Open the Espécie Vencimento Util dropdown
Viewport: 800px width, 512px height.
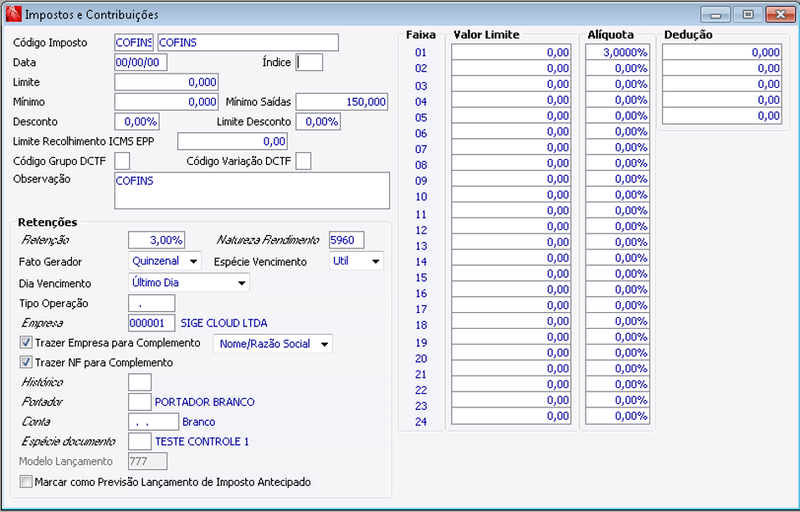click(356, 261)
